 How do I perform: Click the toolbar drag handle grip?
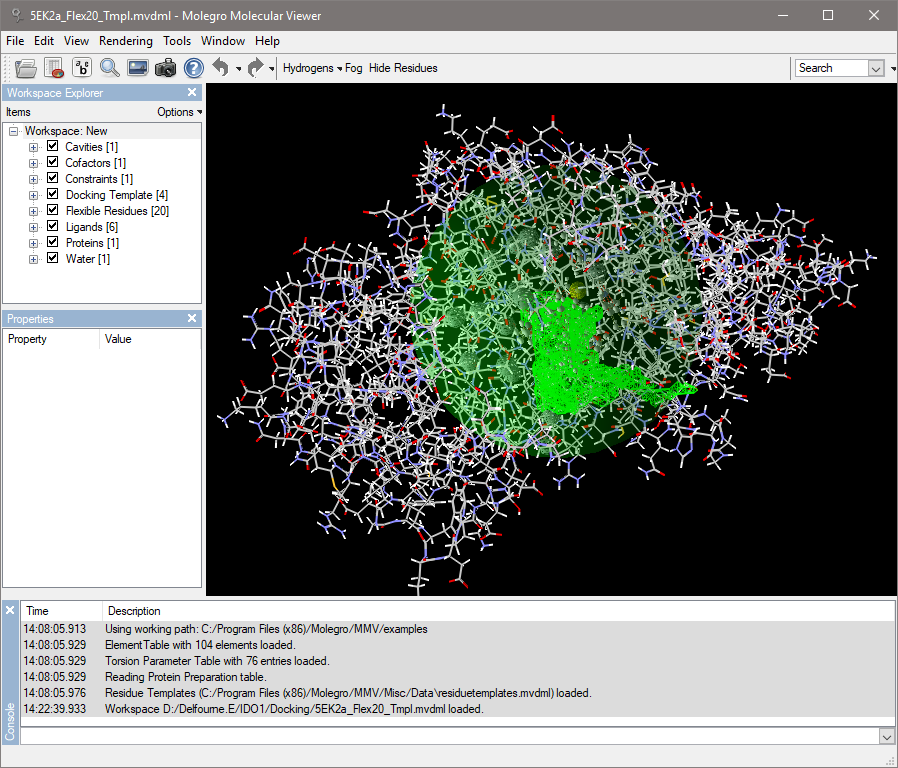click(7, 68)
